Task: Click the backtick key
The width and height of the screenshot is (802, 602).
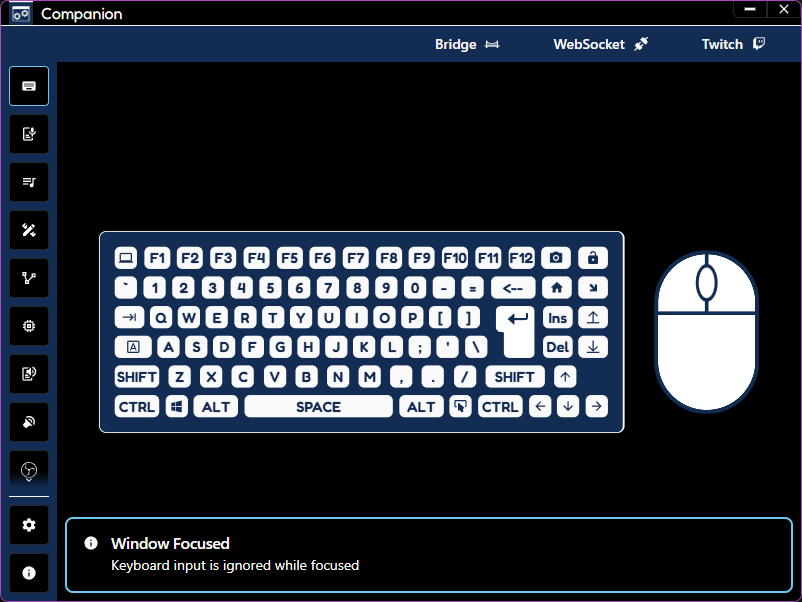Action: coord(126,288)
